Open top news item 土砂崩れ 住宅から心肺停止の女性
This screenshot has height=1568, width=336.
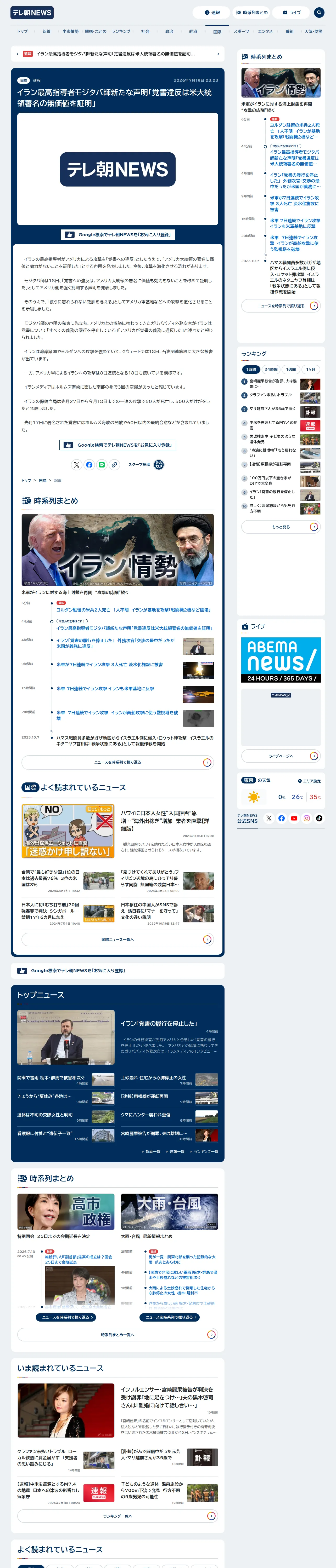(x=154, y=1078)
